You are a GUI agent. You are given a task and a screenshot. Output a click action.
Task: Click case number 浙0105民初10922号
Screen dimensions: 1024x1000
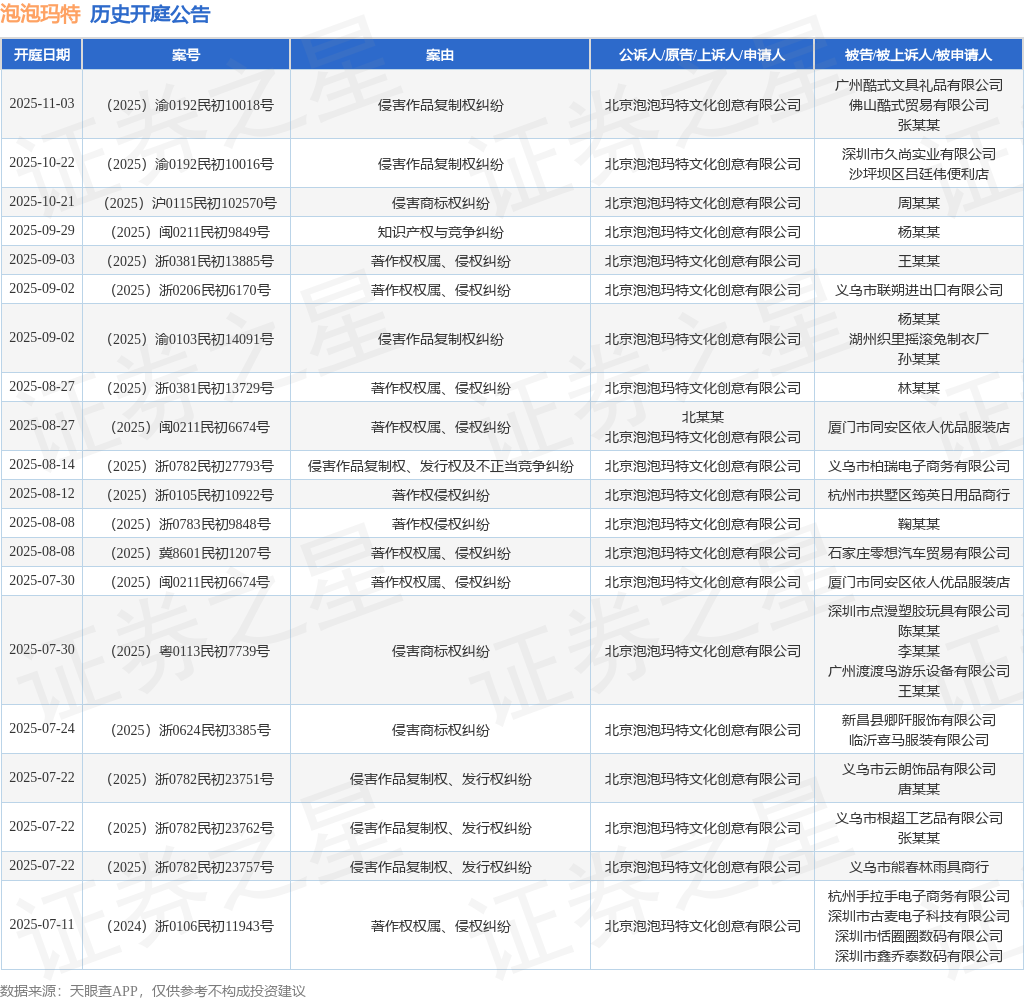[x=190, y=495]
